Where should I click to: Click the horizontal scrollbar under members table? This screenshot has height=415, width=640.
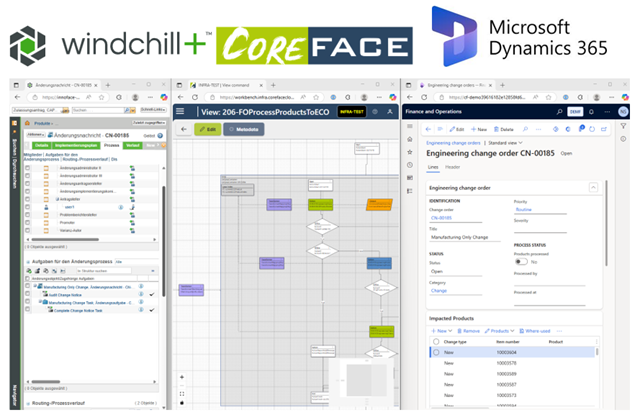click(x=65, y=240)
